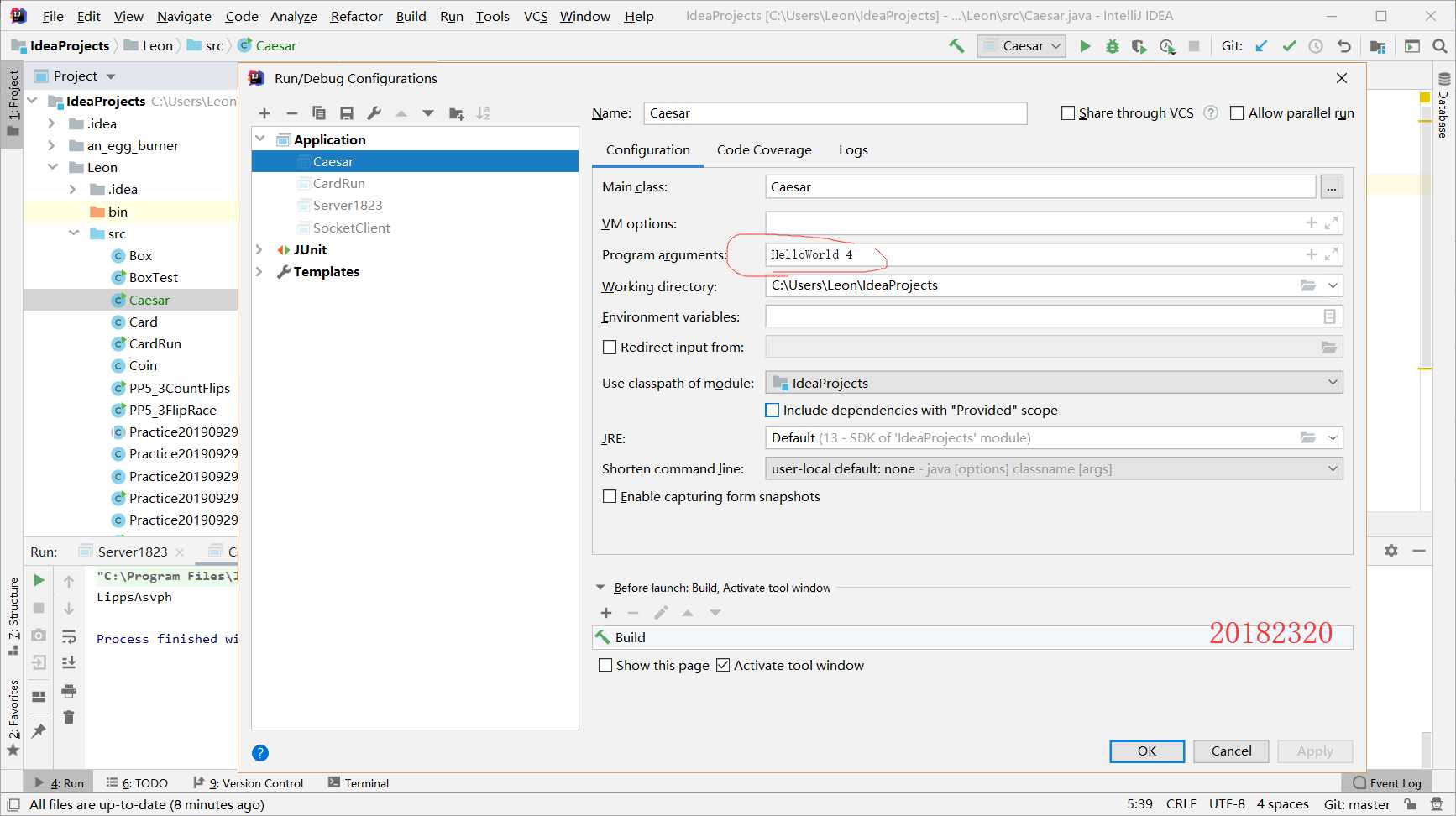Check Redirect input from option

coord(610,347)
